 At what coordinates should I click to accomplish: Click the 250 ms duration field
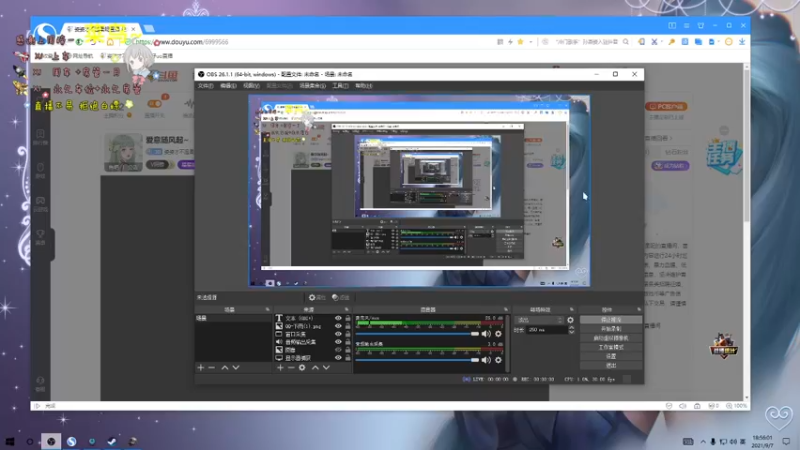546,330
